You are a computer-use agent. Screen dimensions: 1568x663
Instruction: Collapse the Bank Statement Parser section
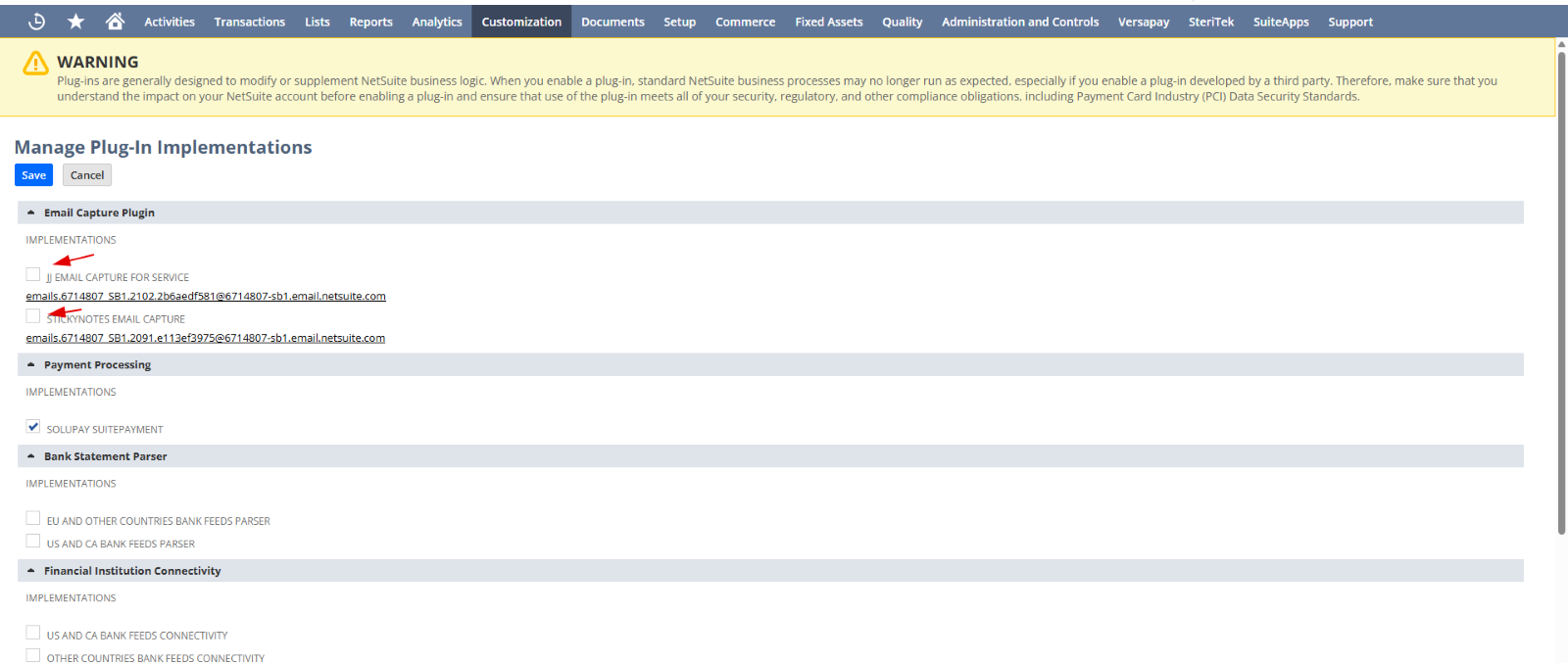[31, 456]
